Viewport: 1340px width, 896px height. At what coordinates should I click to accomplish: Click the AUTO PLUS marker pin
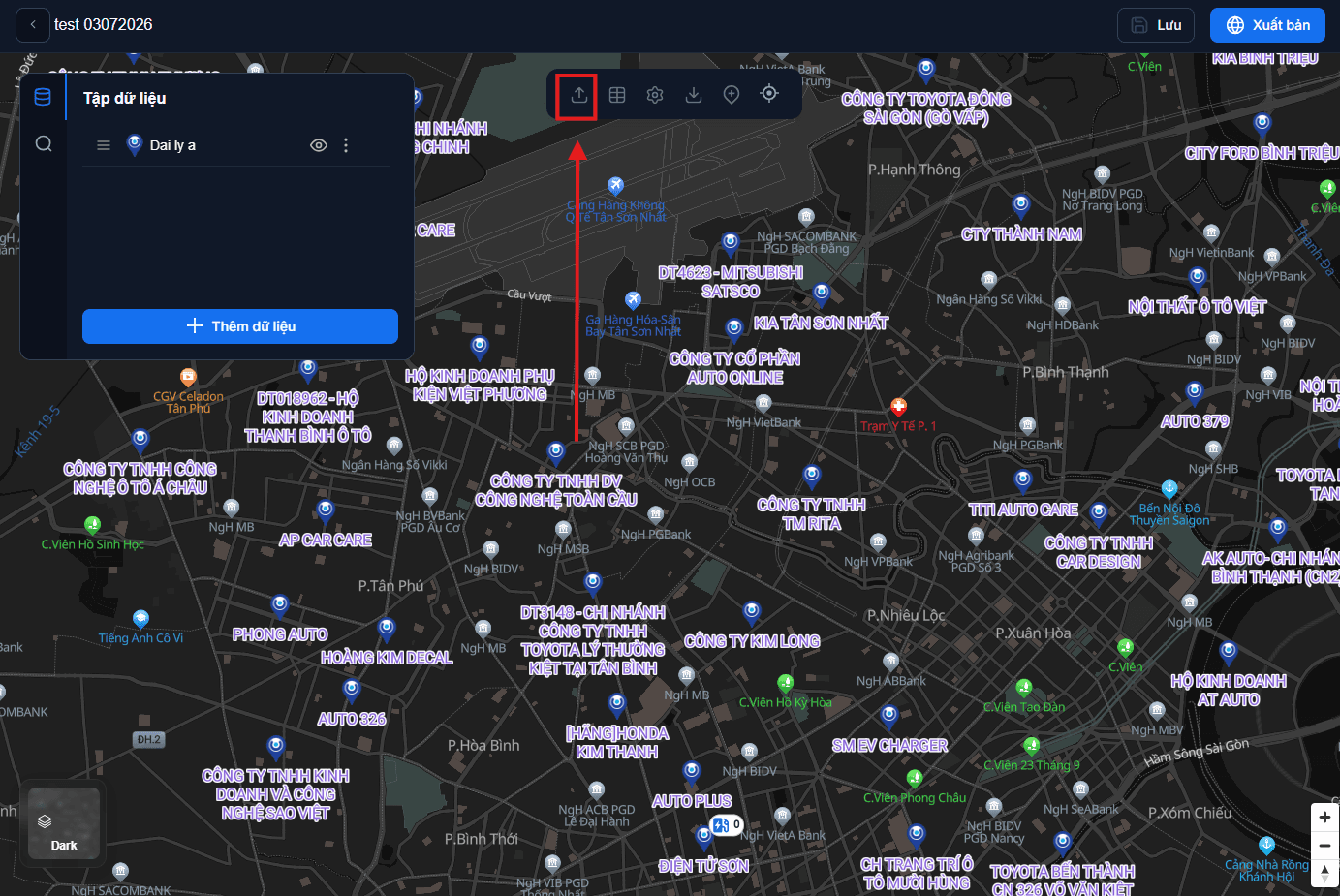click(x=691, y=773)
